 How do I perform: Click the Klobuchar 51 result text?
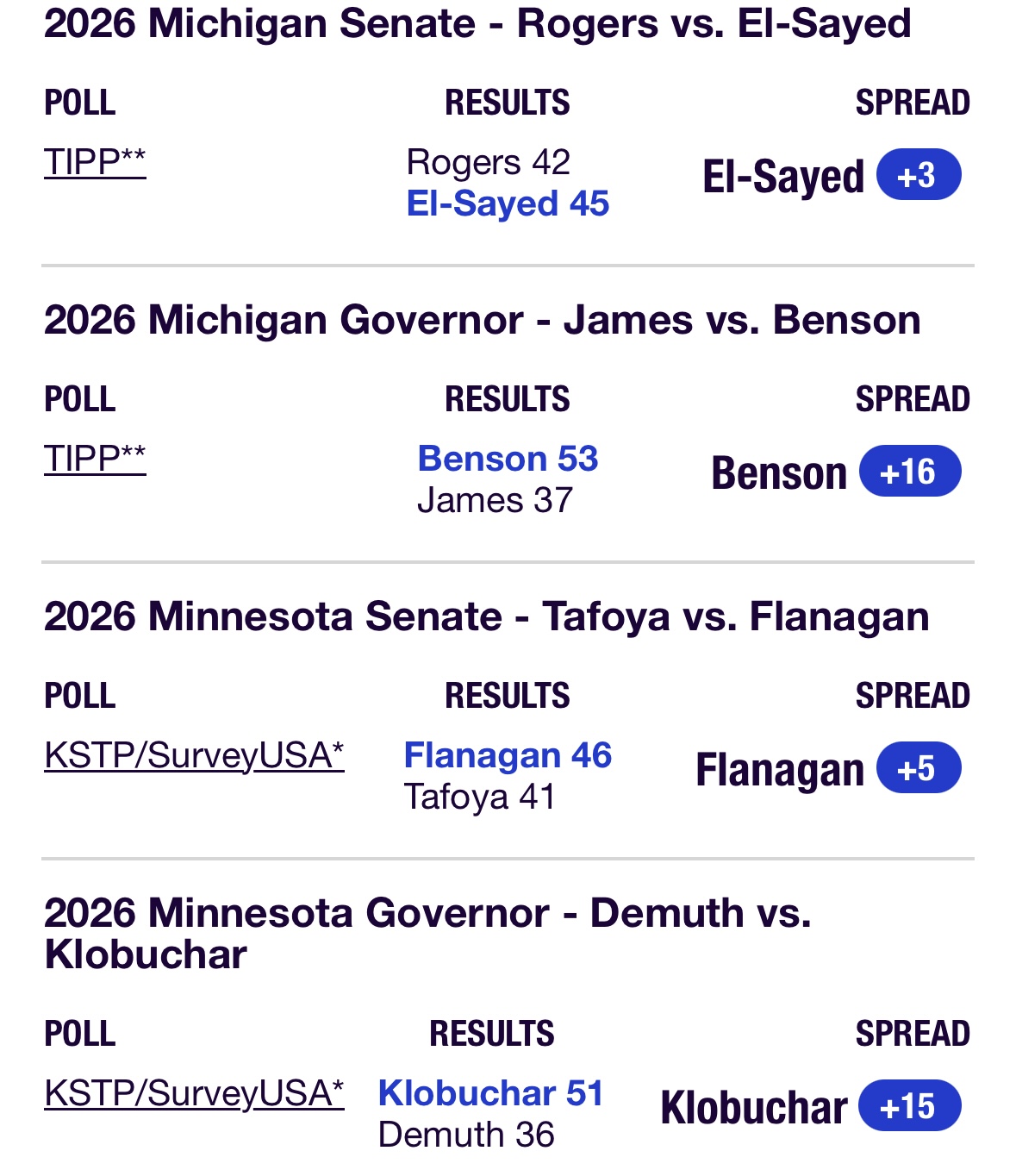[x=490, y=1093]
